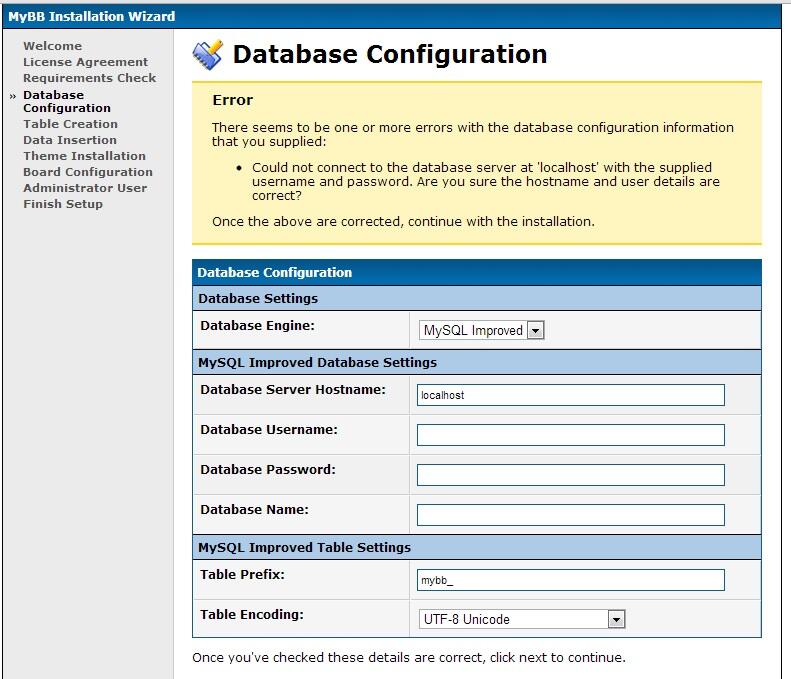
Task: Click 'Once you've checked these details' text
Action: click(x=409, y=657)
